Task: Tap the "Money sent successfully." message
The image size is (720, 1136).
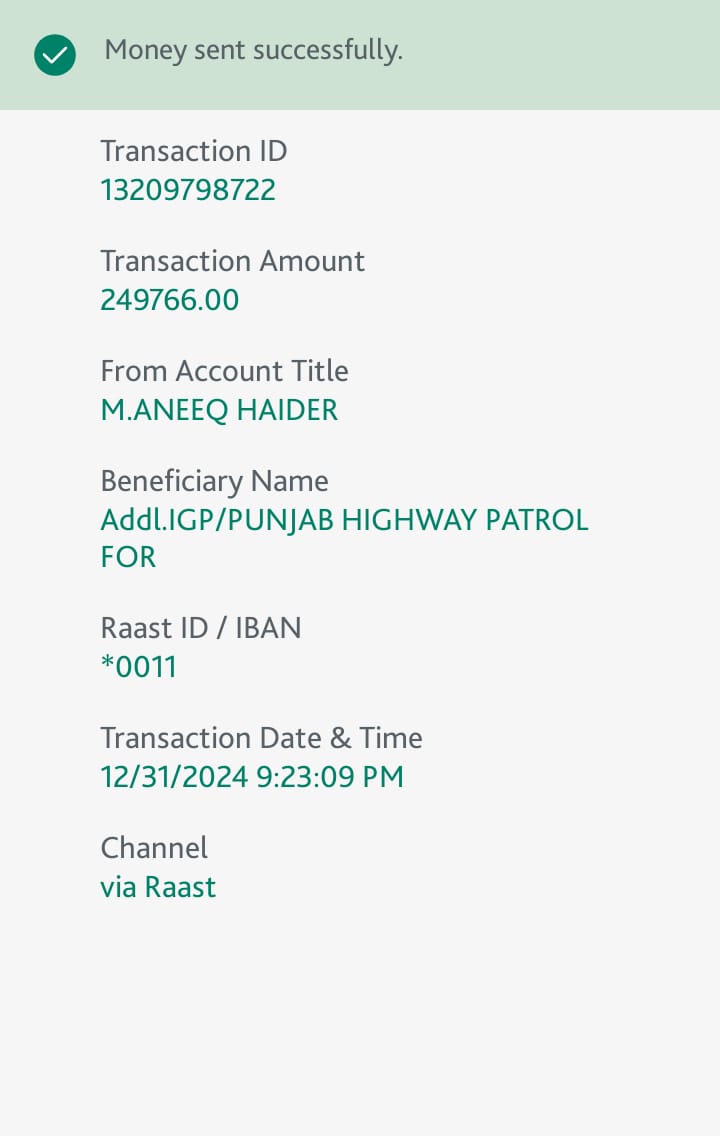Action: point(253,51)
